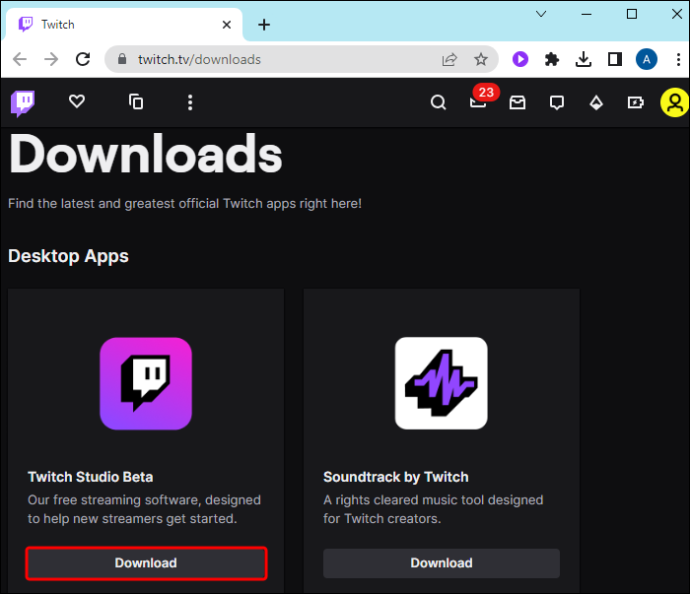Open the Whispers chat bubble icon

click(557, 103)
